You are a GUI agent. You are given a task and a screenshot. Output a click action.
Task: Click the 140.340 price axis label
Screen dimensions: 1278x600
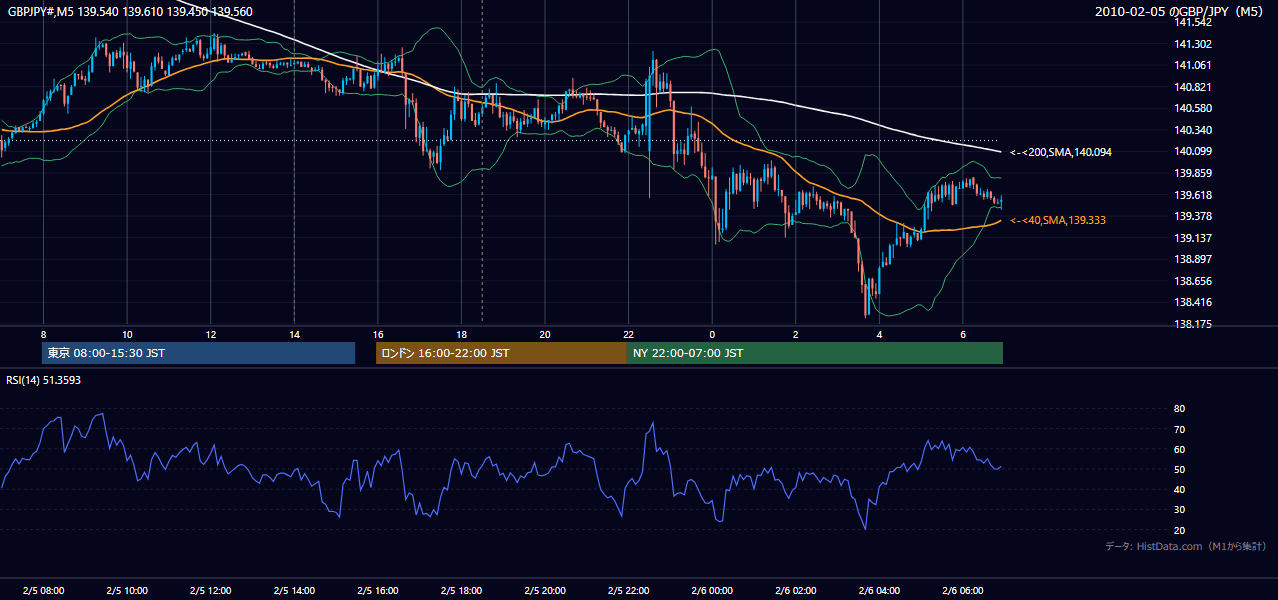point(1194,130)
